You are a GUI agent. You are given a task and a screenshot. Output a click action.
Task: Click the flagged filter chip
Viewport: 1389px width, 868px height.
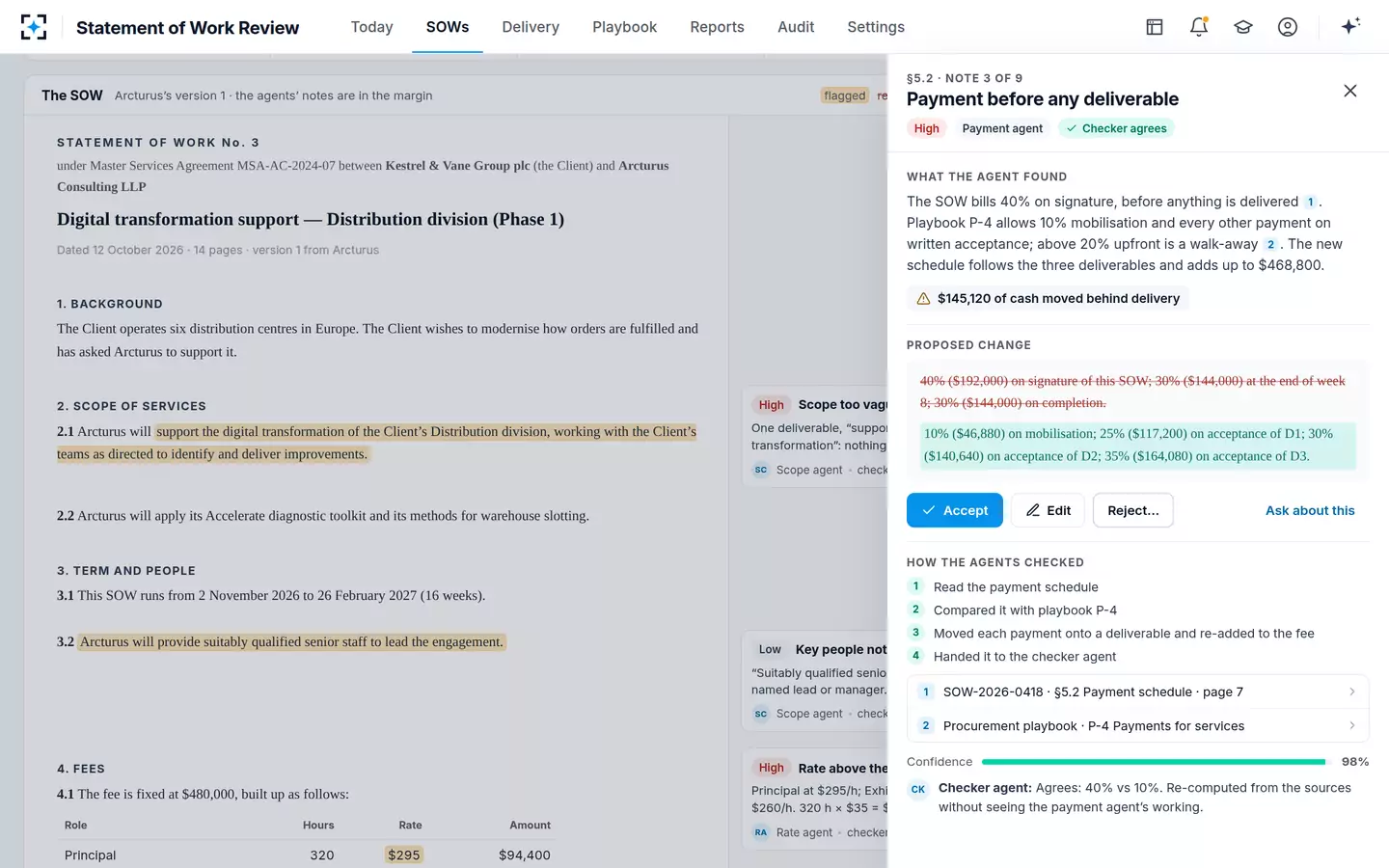coord(845,95)
